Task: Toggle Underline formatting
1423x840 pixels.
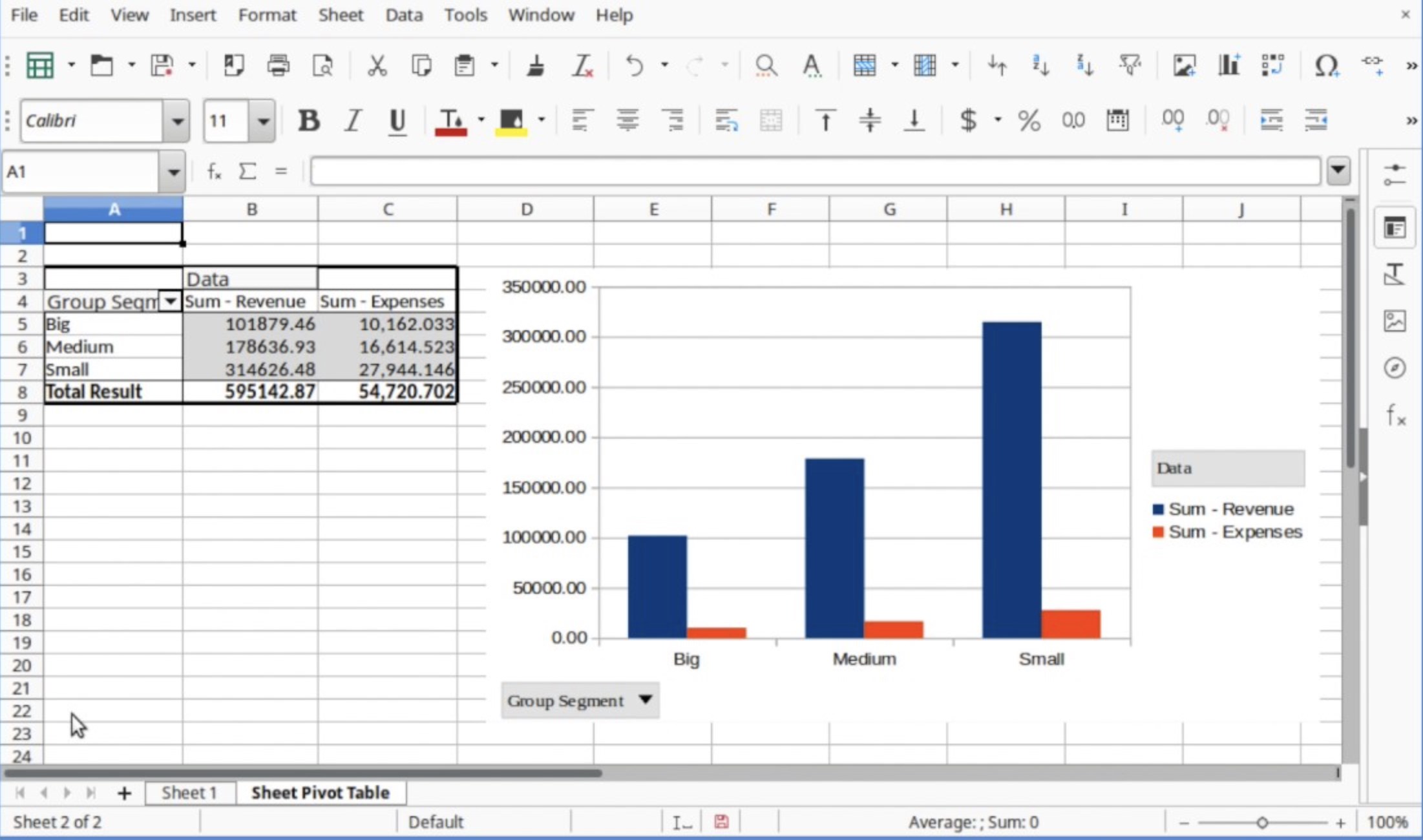Action: [x=397, y=121]
